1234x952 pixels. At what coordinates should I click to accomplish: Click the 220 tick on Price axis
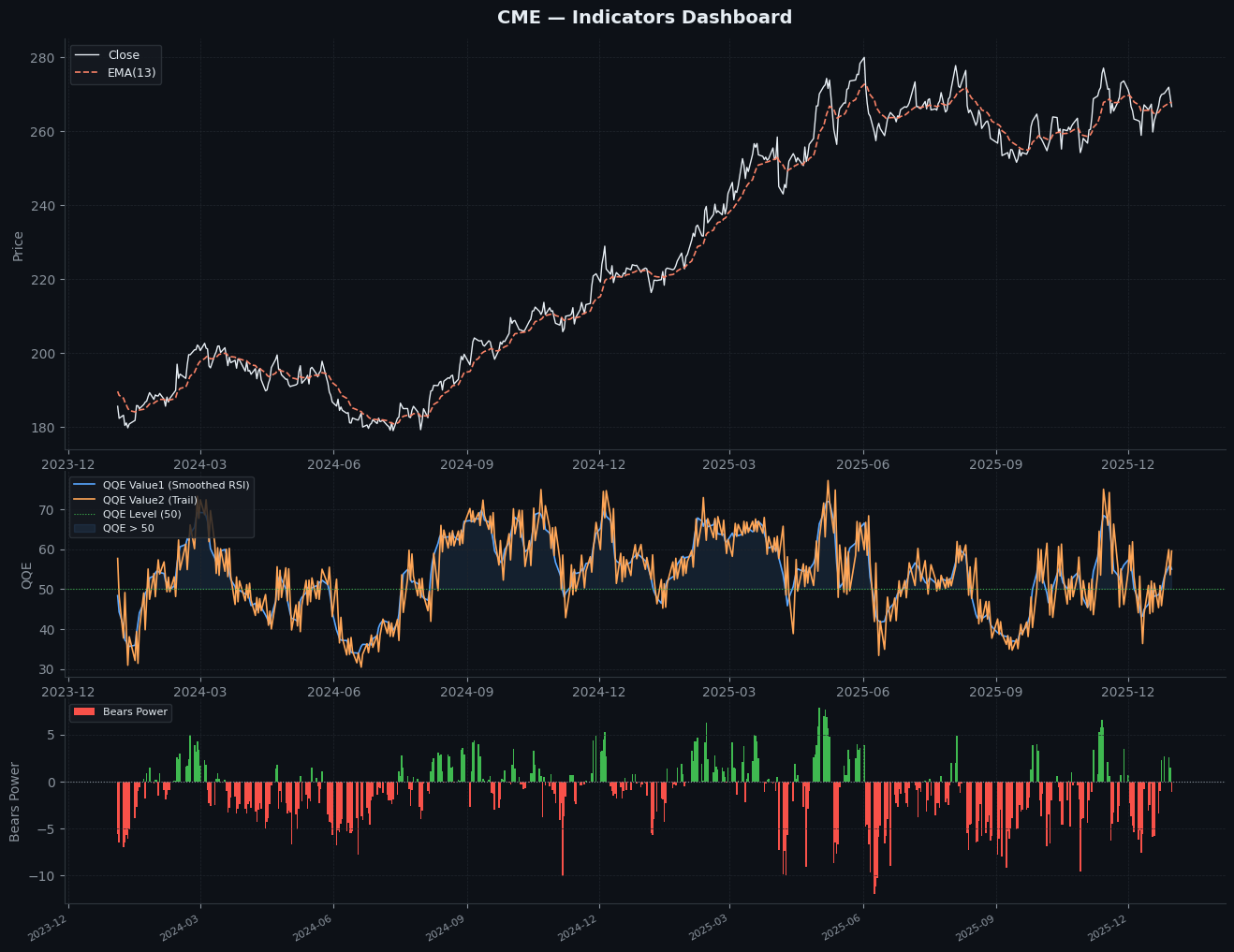tap(44, 280)
